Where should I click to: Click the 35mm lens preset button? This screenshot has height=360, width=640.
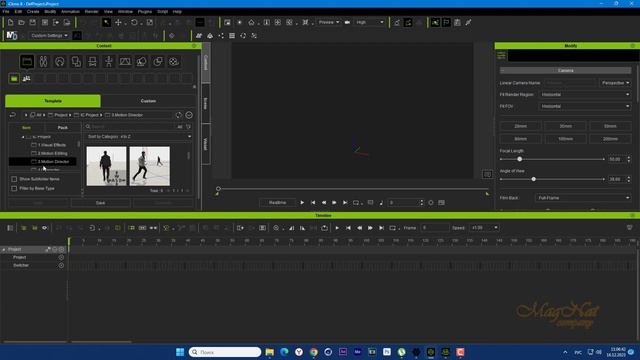click(x=565, y=127)
